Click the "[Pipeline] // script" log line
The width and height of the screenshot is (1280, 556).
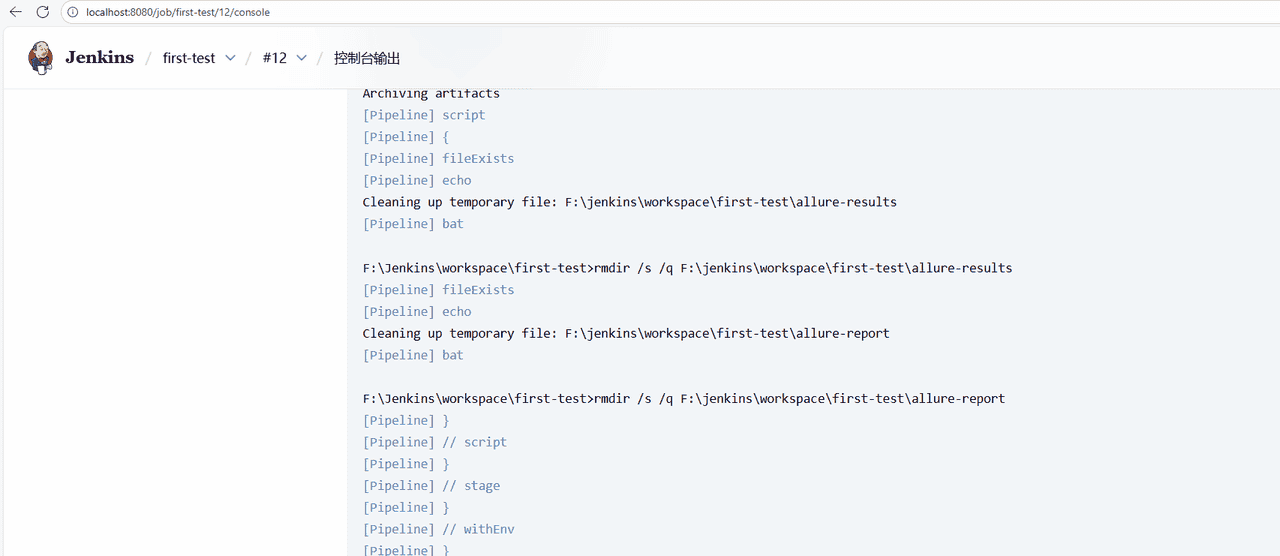435,442
